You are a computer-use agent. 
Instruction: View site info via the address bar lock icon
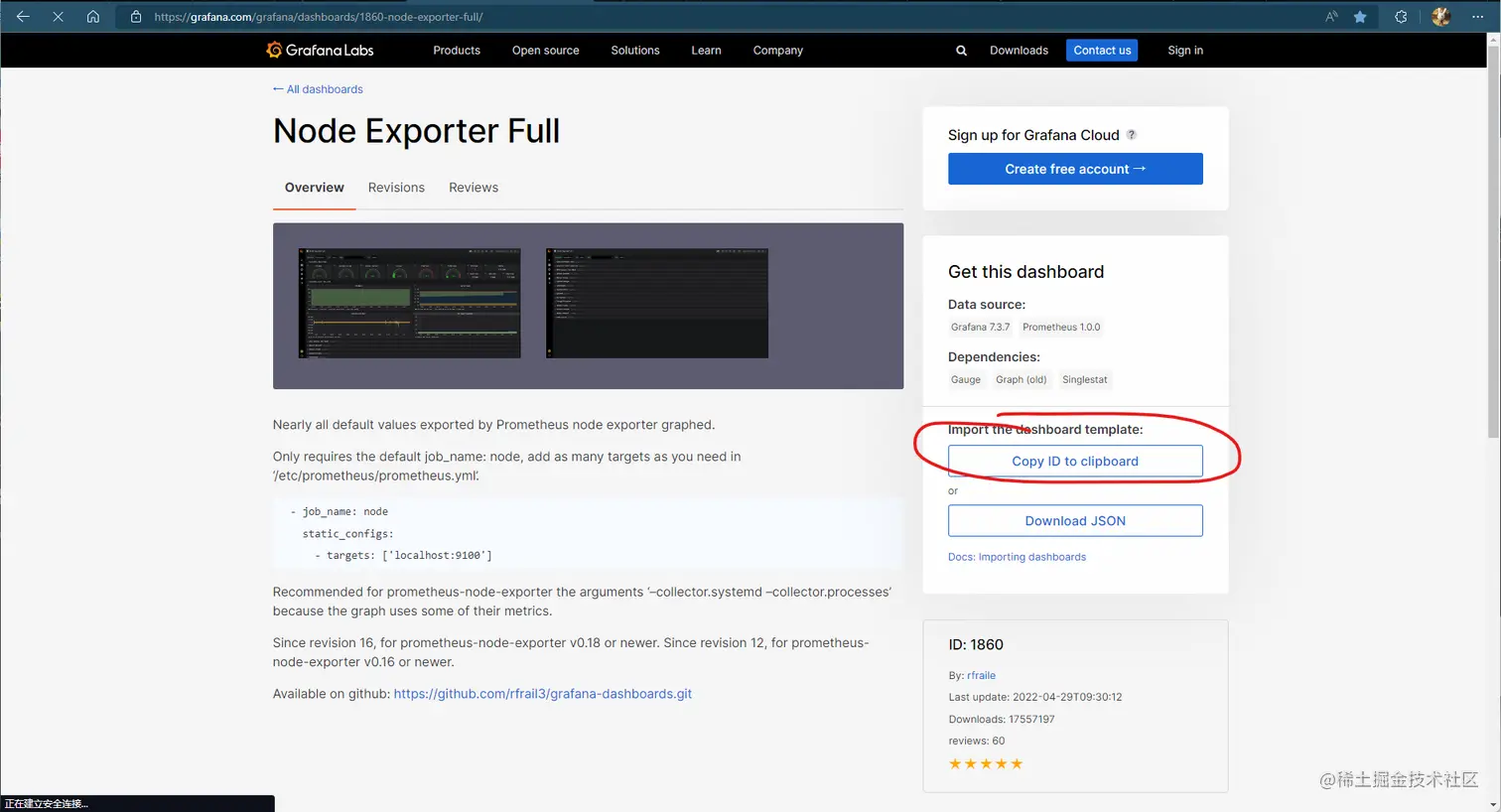click(x=136, y=17)
